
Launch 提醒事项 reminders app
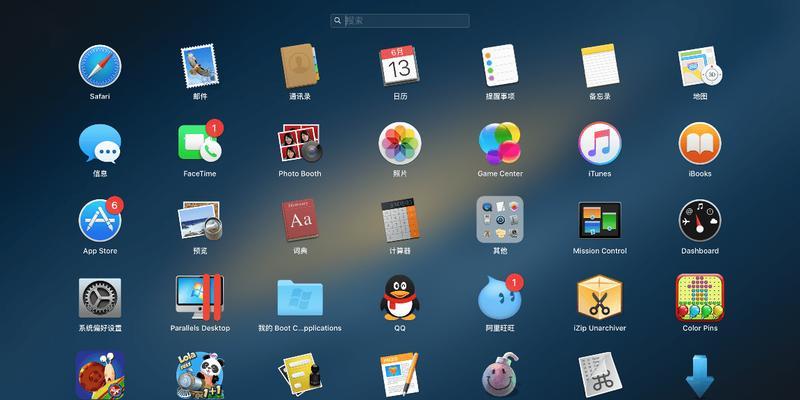[x=500, y=66]
